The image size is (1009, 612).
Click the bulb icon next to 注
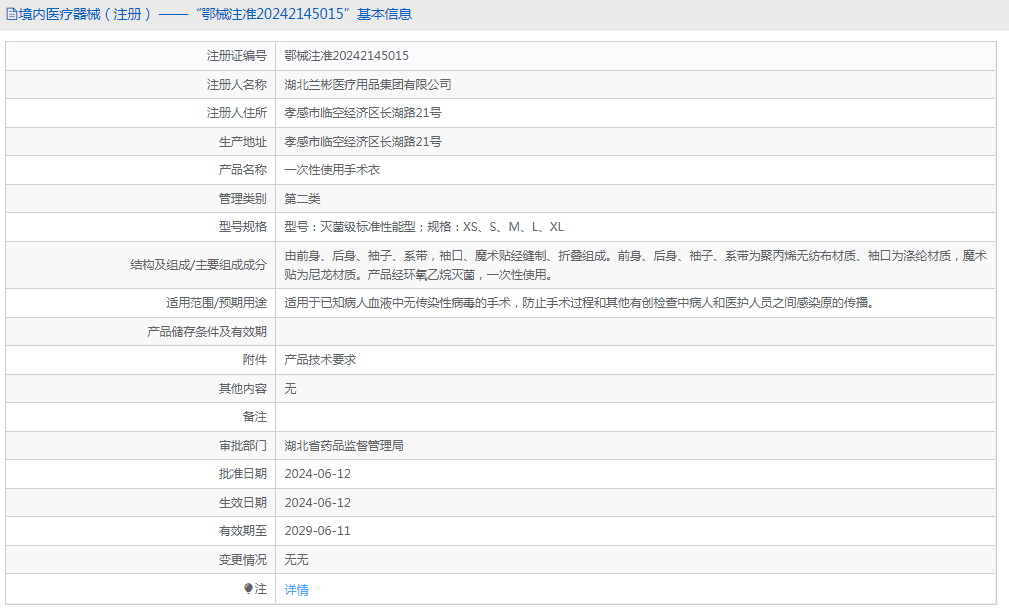(x=248, y=588)
